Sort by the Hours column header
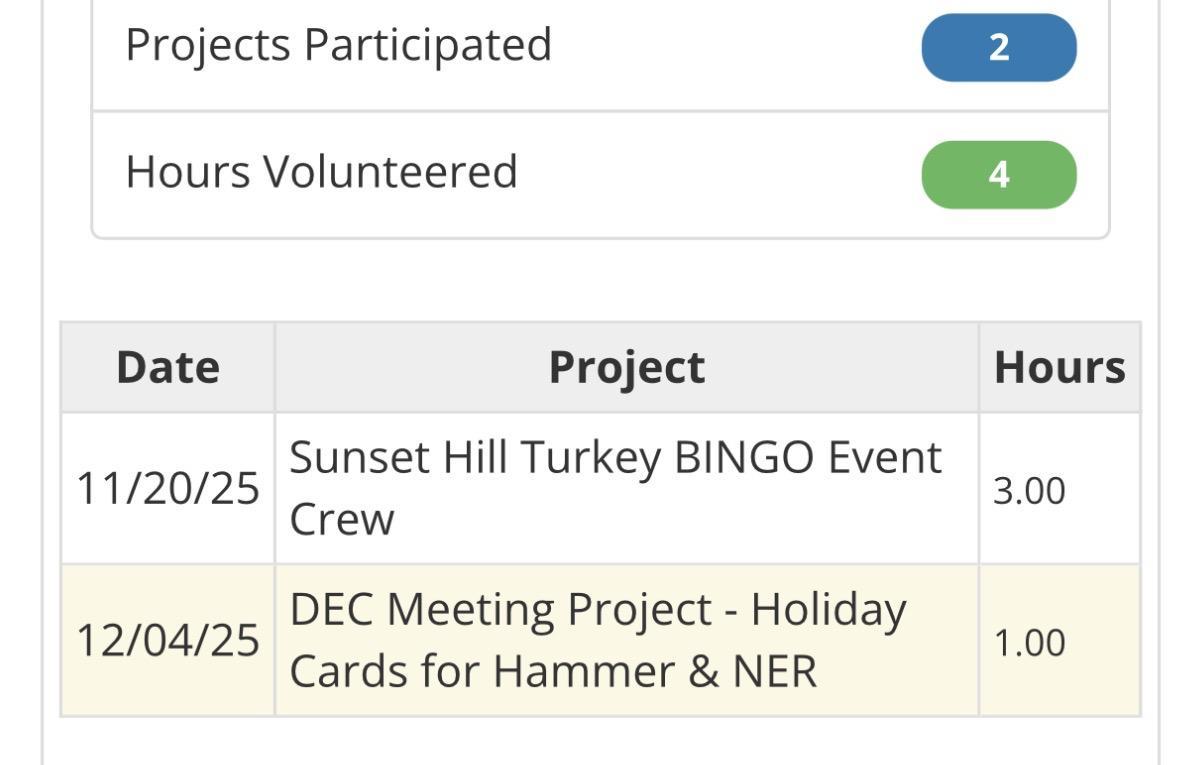Viewport: 1179px width, 765px height. point(1059,367)
